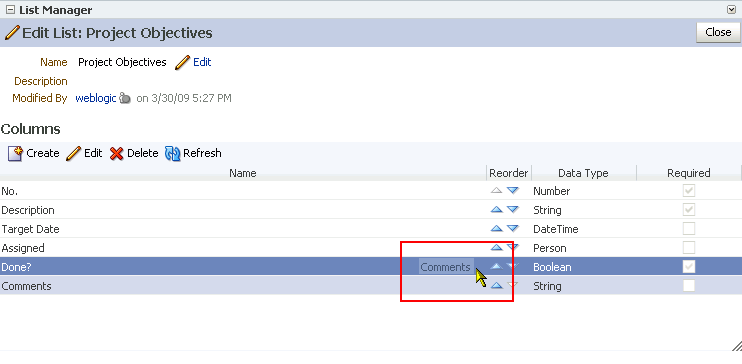Open List Manager options dropdown arrow
Image resolution: width=742 pixels, height=364 pixels.
731,9
